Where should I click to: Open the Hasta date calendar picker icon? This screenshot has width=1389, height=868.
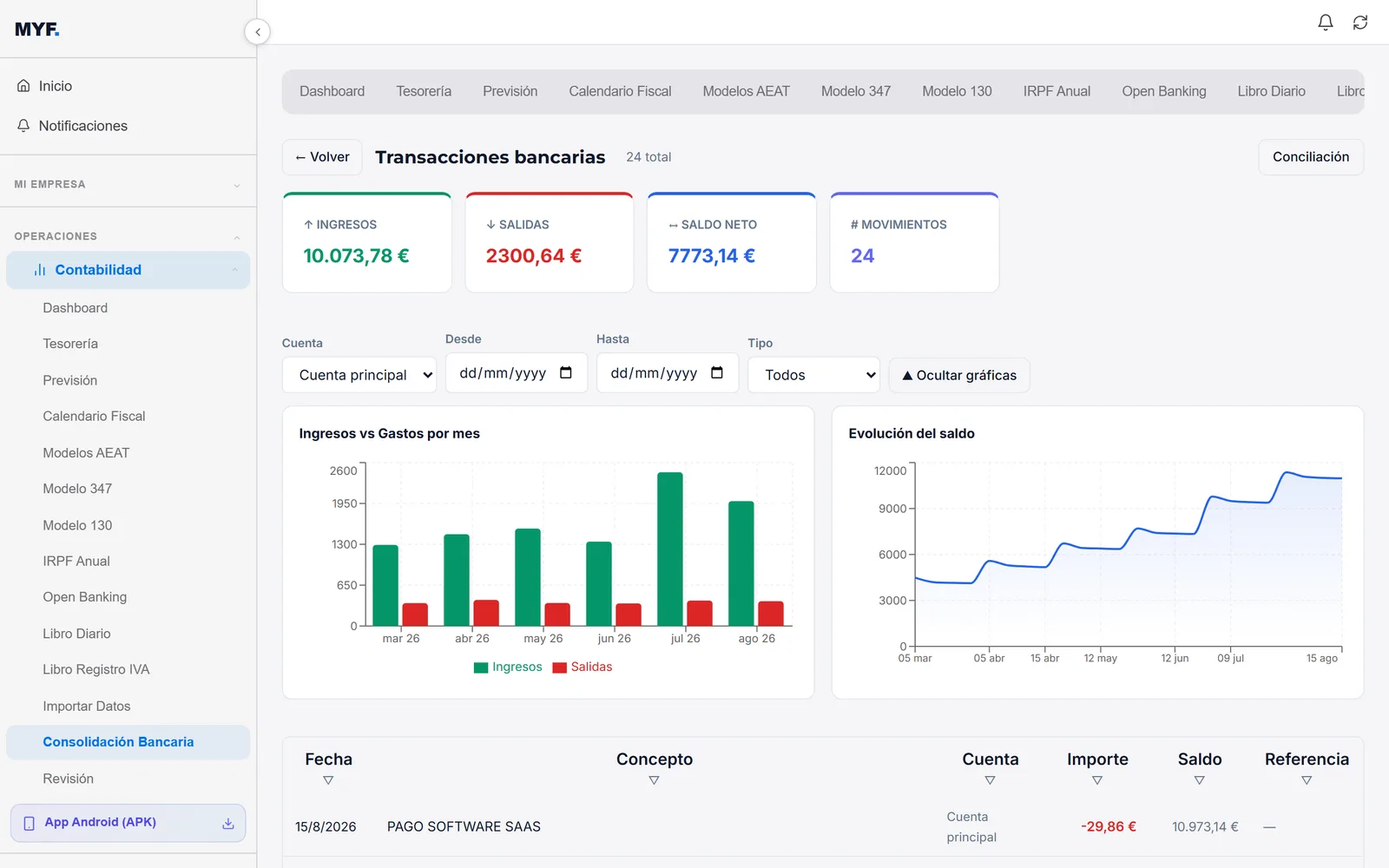tap(717, 373)
